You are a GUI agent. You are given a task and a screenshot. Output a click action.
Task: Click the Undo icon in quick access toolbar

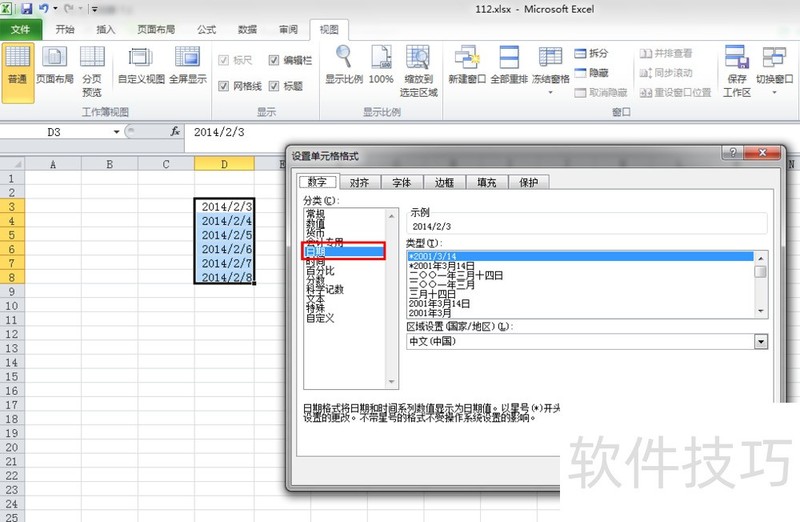pyautogui.click(x=43, y=8)
